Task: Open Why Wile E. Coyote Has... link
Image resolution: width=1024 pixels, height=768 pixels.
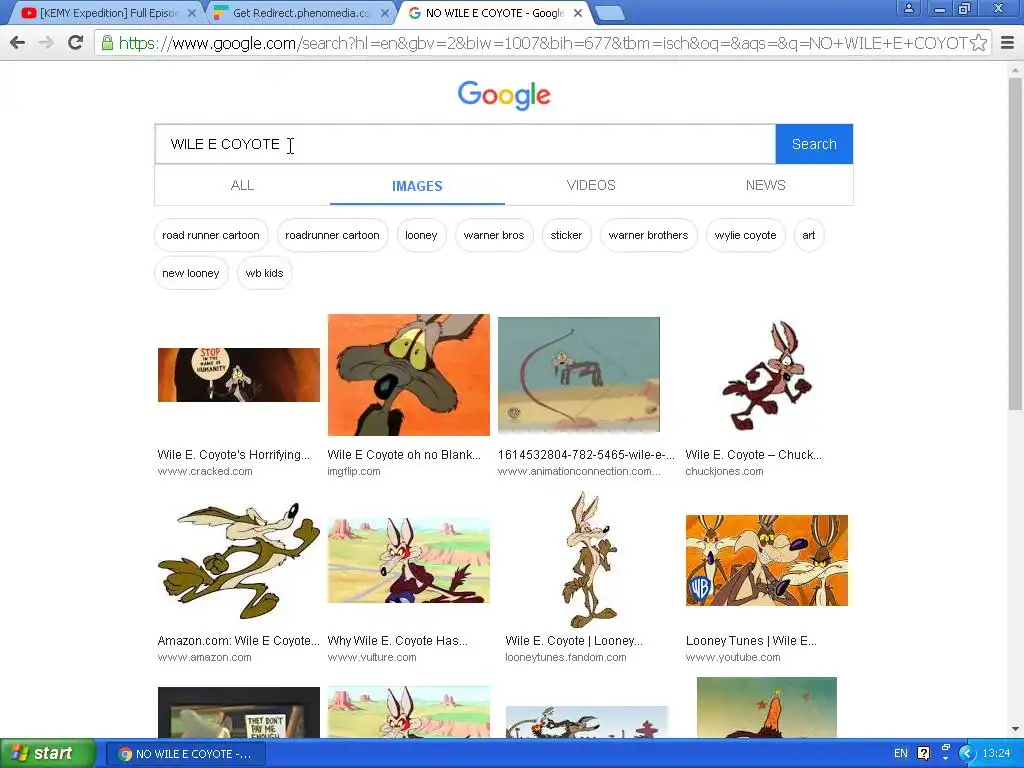Action: 398,641
